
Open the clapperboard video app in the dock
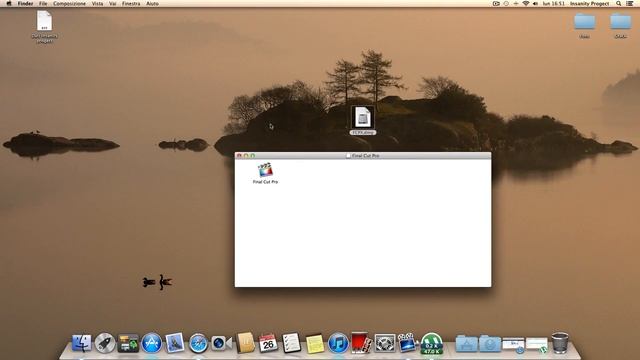coord(407,342)
